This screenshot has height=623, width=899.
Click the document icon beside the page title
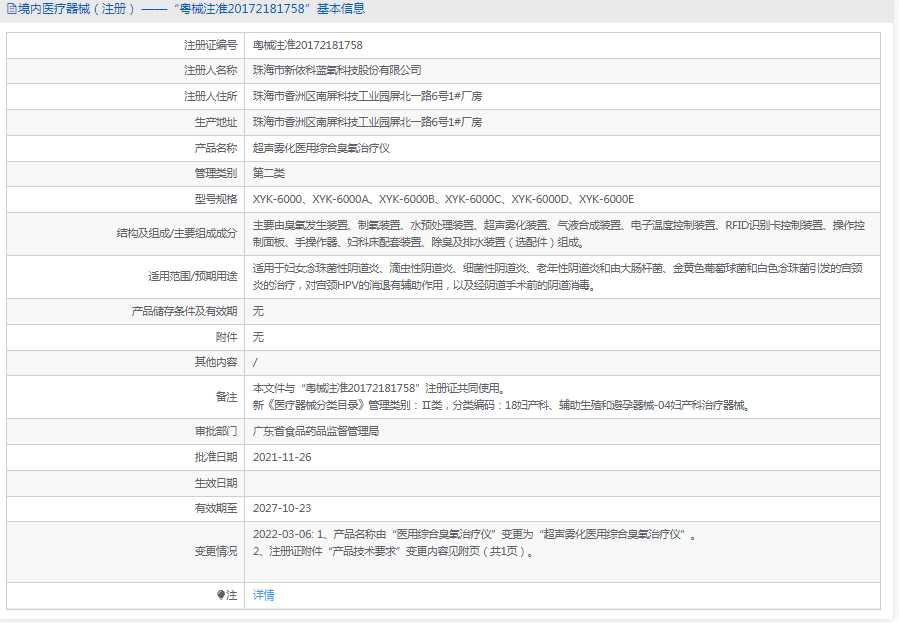click(11, 9)
